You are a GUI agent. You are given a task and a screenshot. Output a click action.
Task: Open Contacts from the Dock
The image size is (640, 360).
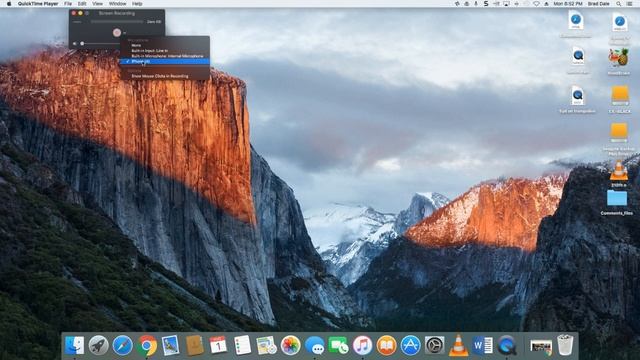(194, 345)
